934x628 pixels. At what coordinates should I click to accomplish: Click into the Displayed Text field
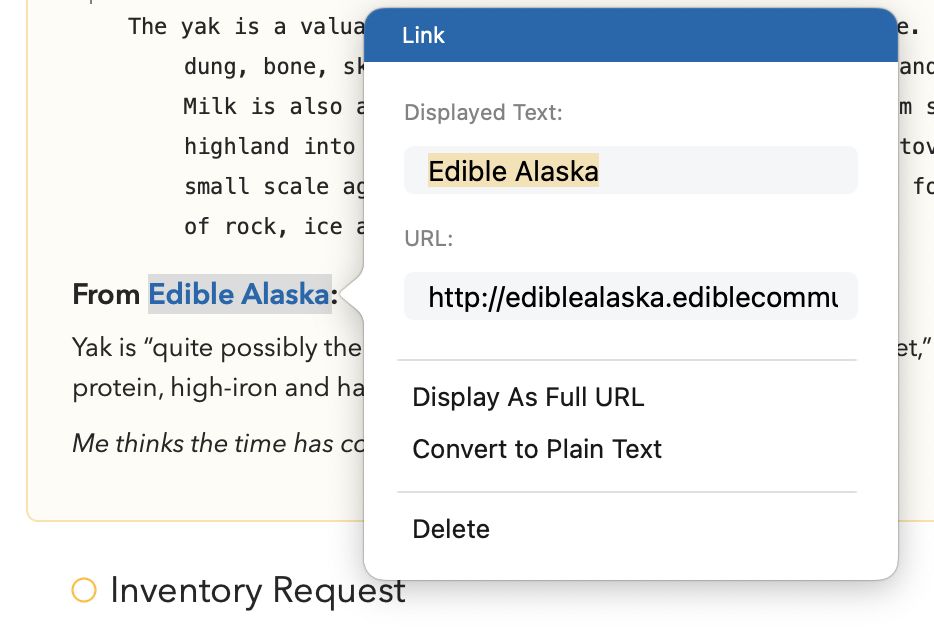pyautogui.click(x=631, y=170)
